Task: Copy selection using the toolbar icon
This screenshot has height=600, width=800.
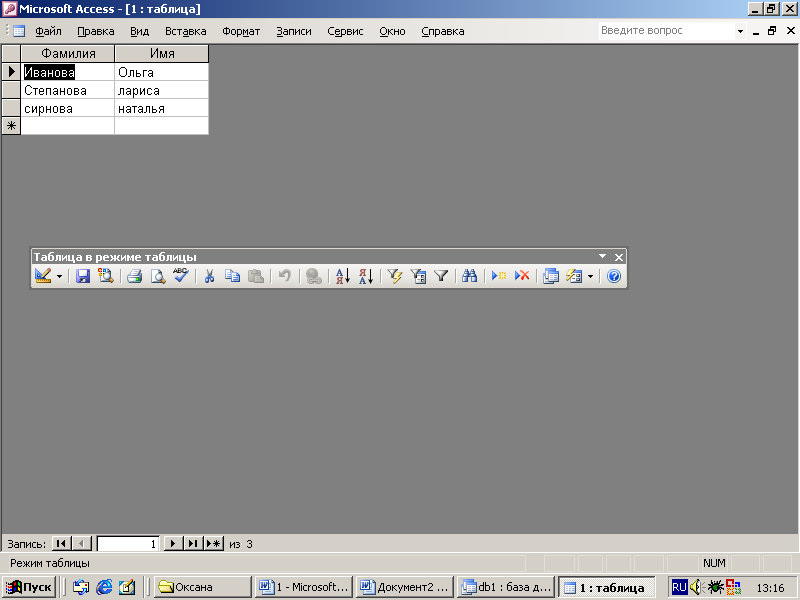Action: pos(233,276)
